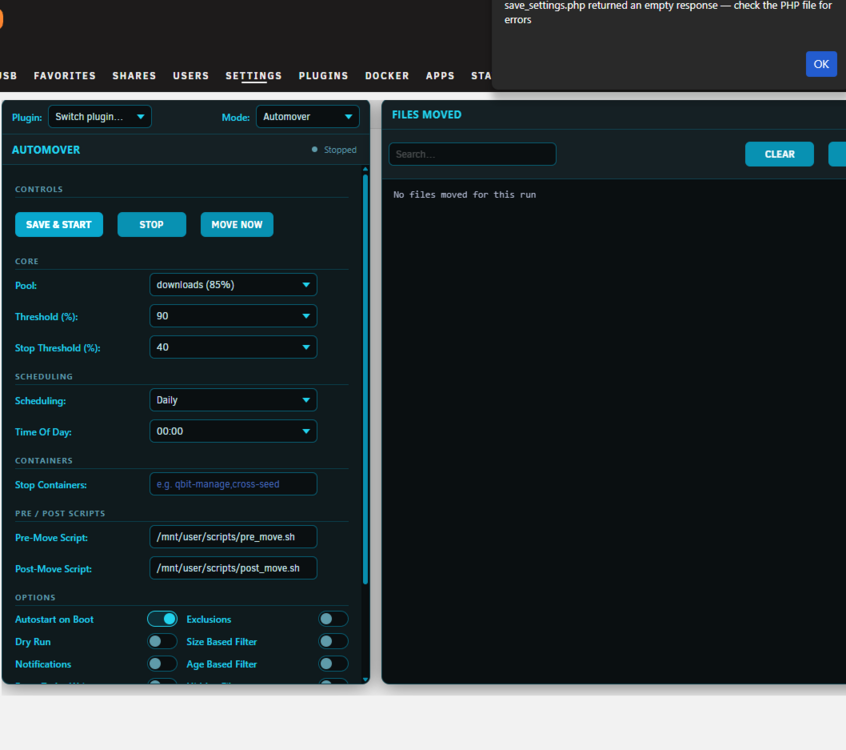The image size is (846, 750).
Task: Enable the Notifications toggle
Action: click(162, 664)
